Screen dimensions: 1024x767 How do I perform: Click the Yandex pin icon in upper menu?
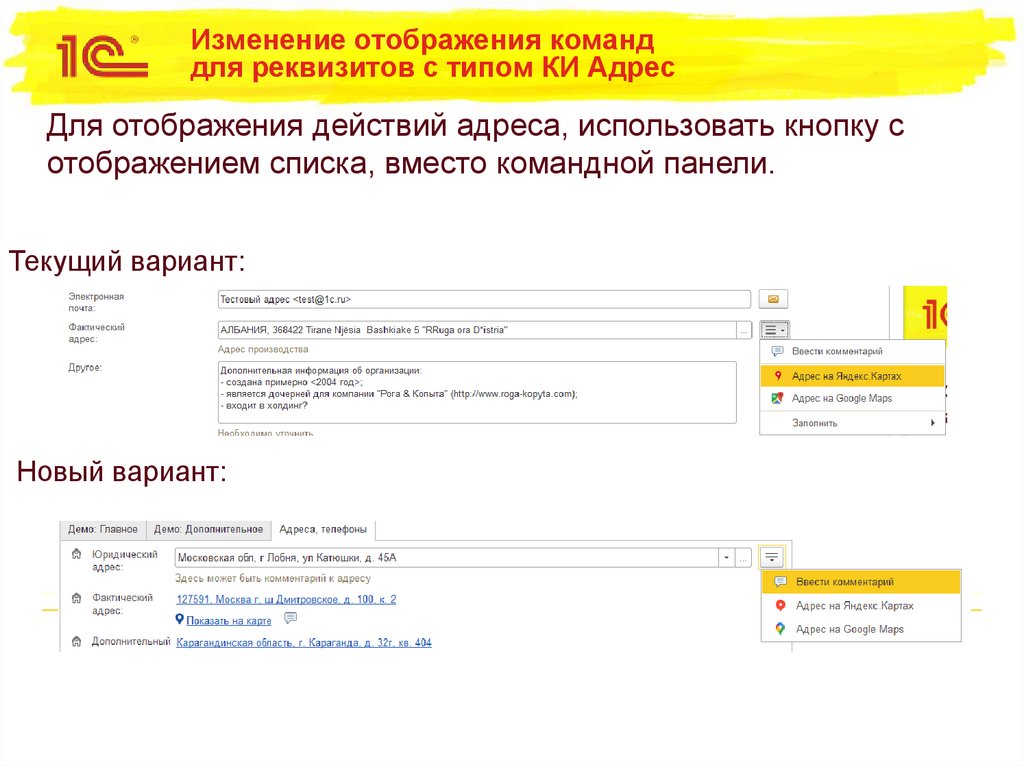pyautogui.click(x=777, y=376)
